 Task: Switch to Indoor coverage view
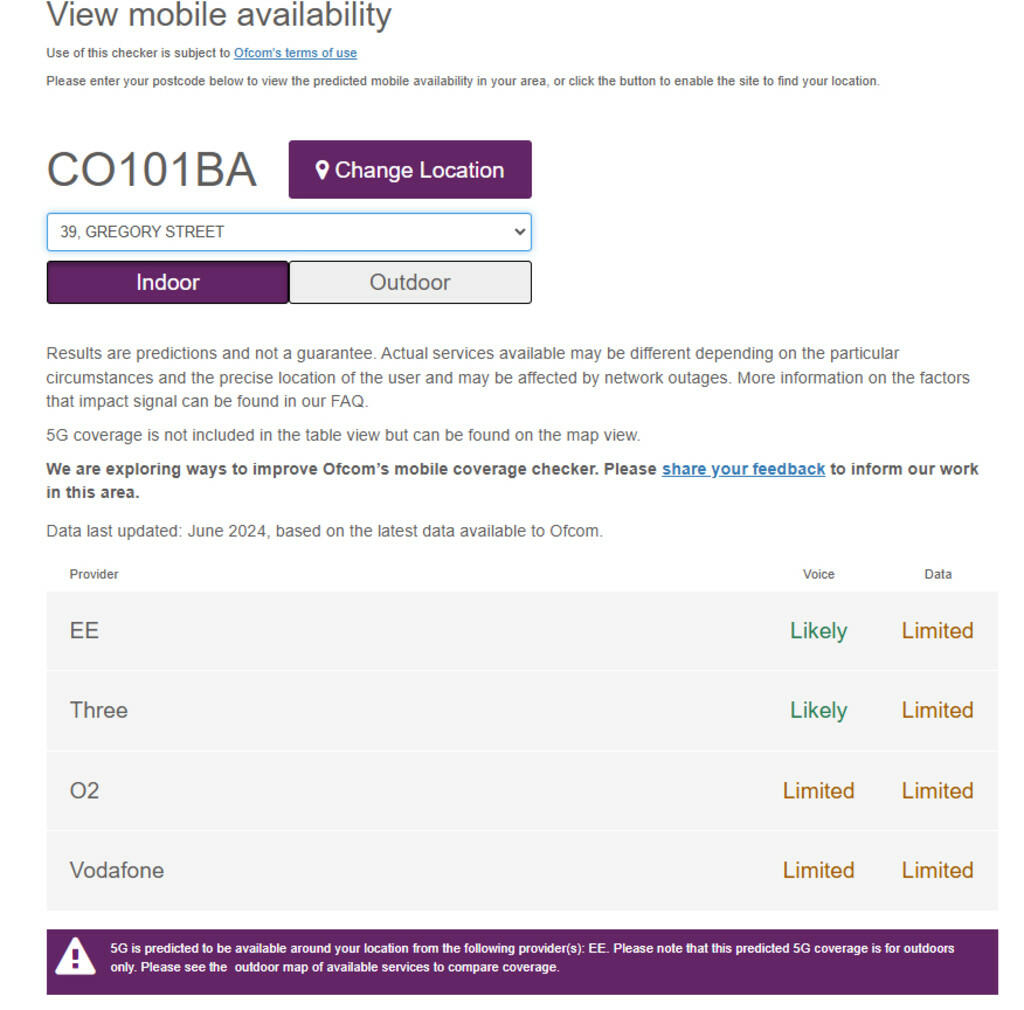[168, 282]
